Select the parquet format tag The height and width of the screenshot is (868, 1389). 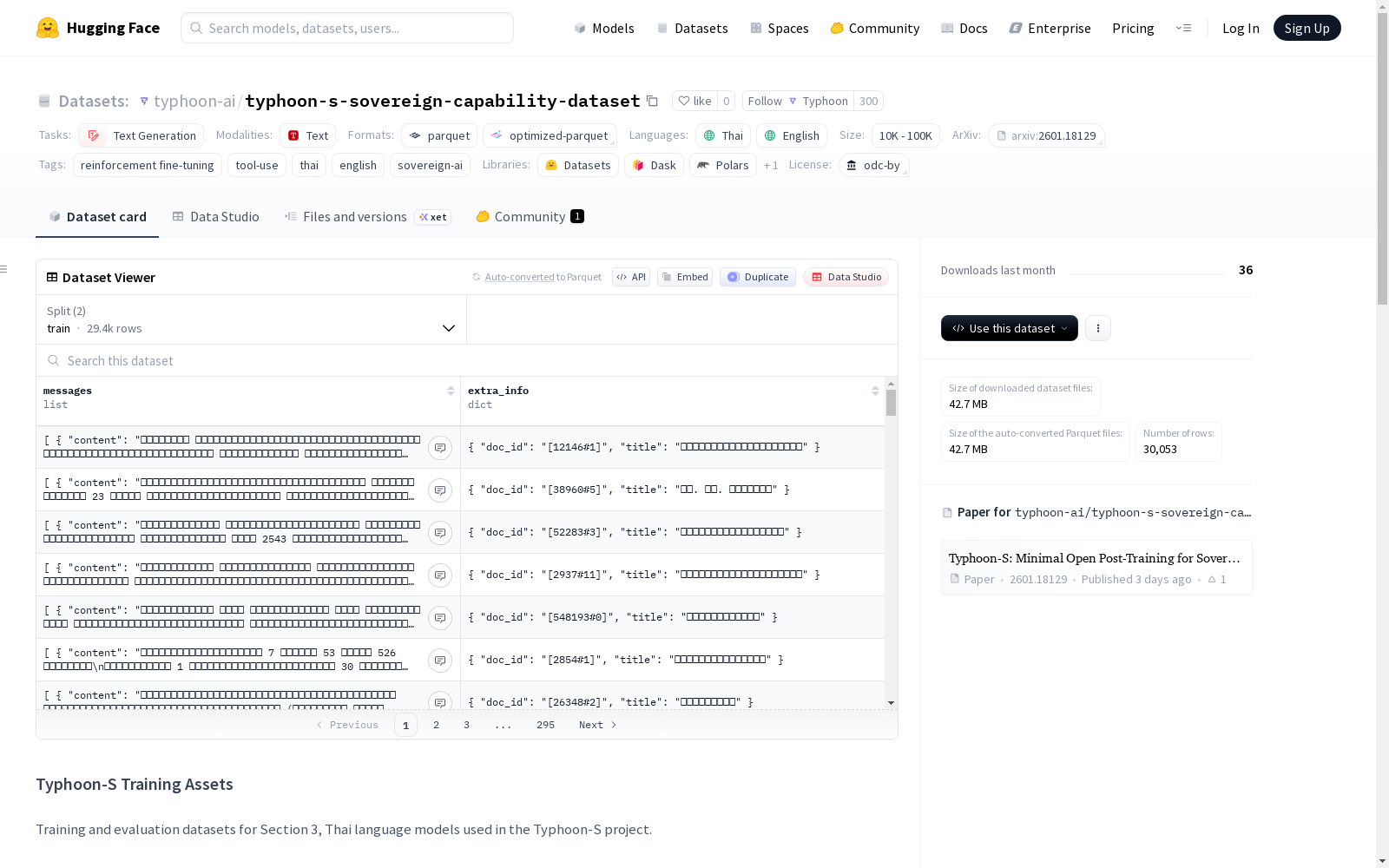439,135
